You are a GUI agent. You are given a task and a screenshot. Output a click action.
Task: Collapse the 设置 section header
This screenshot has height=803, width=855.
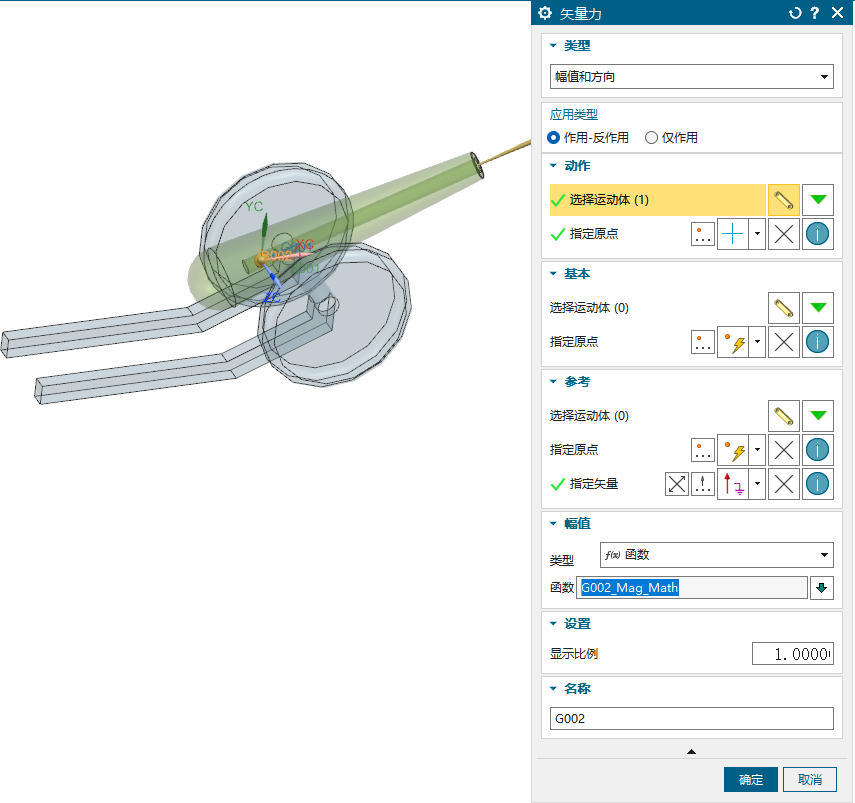[x=553, y=624]
